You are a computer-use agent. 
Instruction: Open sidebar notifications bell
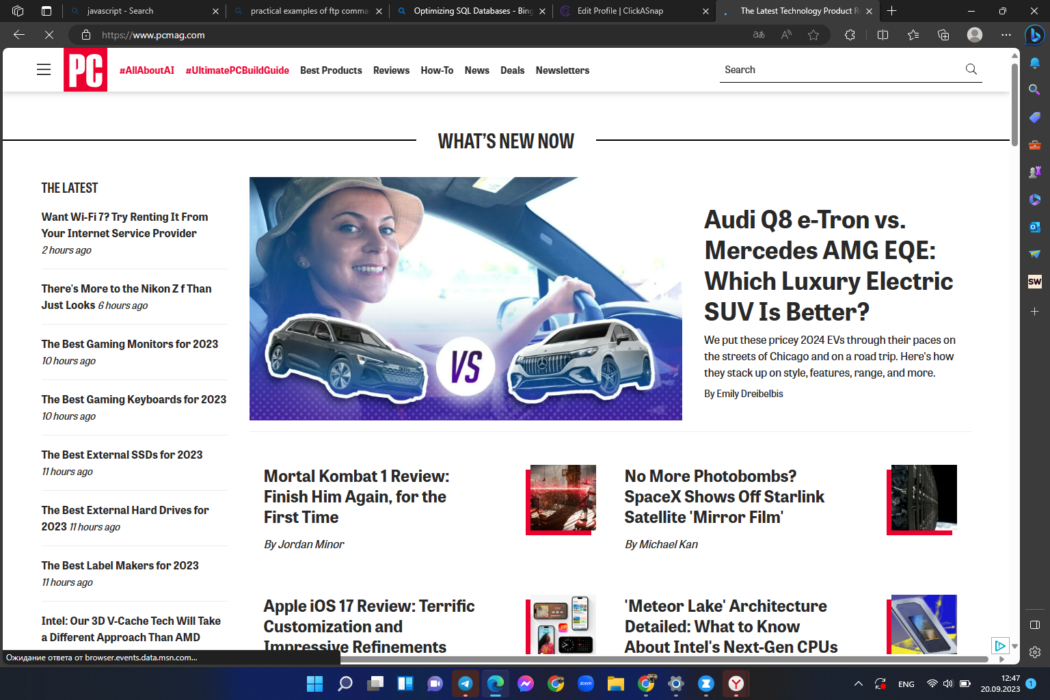[1035, 63]
